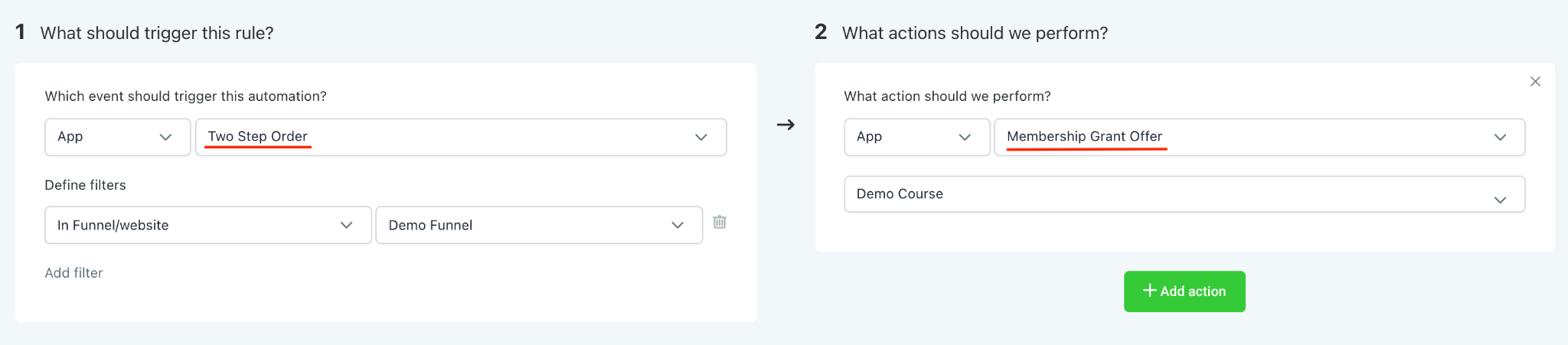The width and height of the screenshot is (1568, 345).
Task: Click the 'What actions should we perform?' heading
Action: 975,33
